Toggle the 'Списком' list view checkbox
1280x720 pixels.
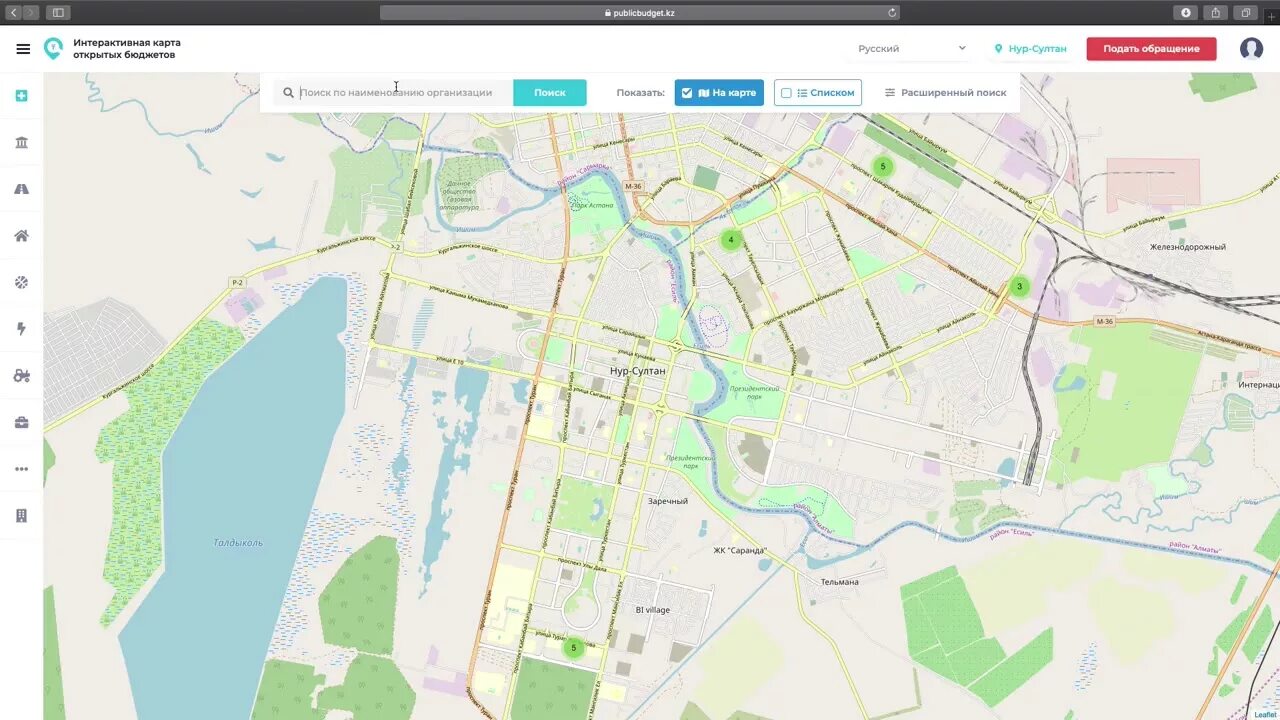[x=786, y=93]
